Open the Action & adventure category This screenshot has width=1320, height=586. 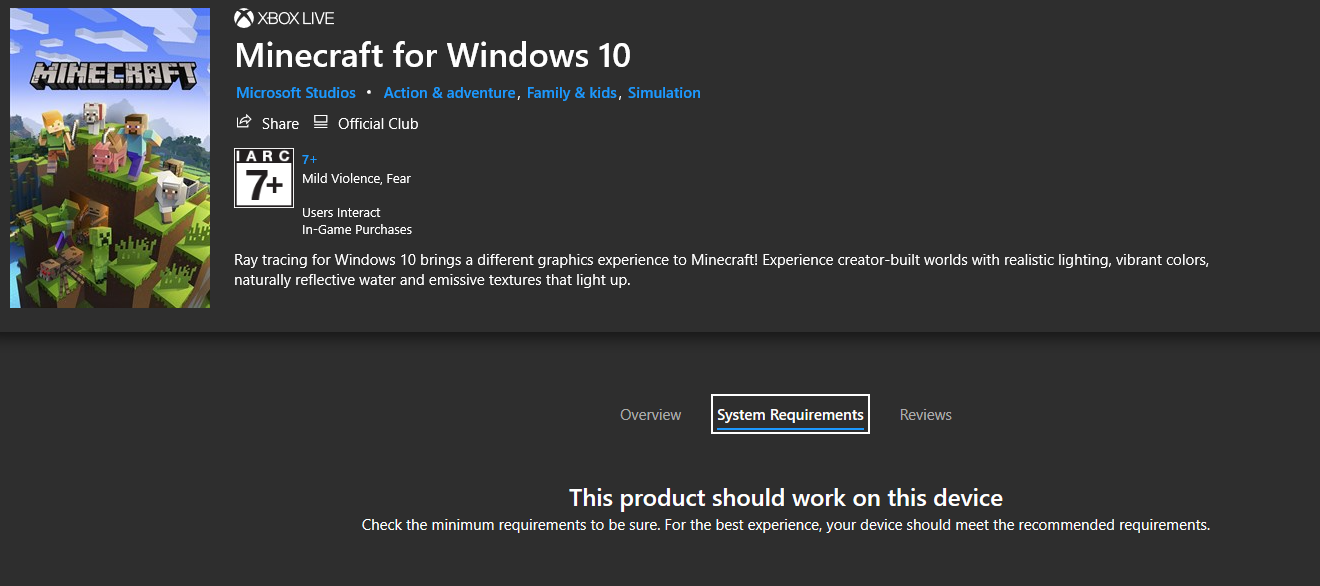449,92
